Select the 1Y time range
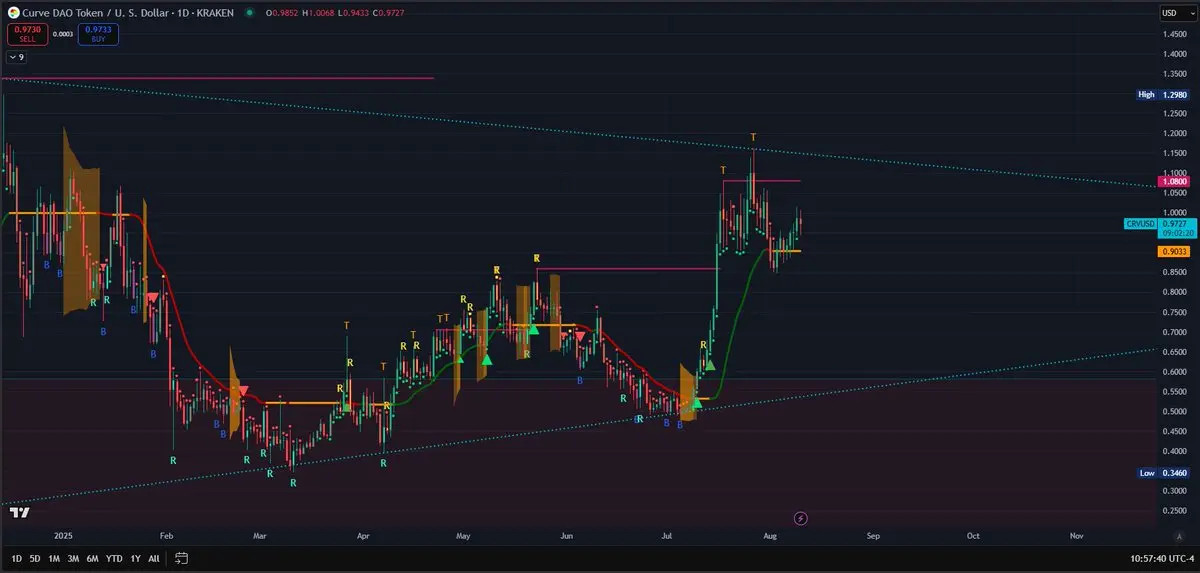This screenshot has height=573, width=1200. pyautogui.click(x=135, y=558)
